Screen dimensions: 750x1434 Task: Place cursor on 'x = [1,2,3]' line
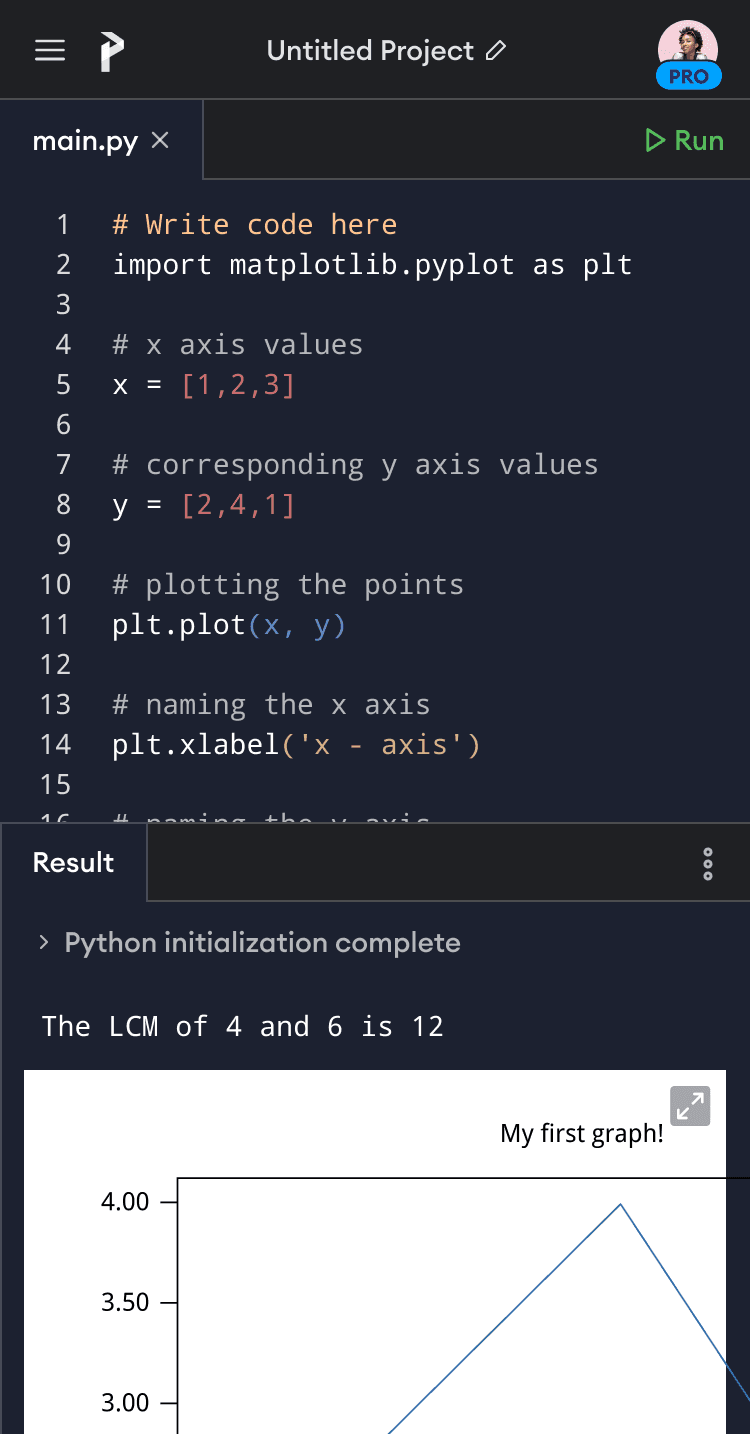point(204,384)
